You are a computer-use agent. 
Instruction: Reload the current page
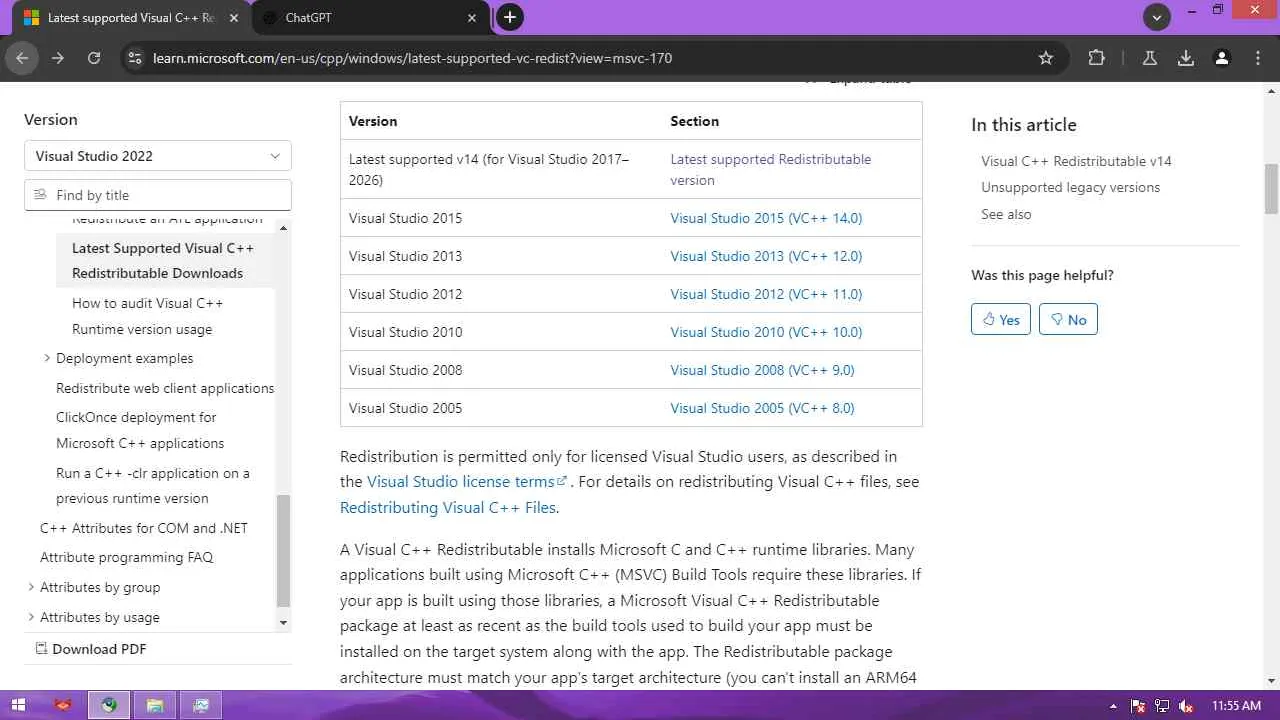[x=94, y=58]
